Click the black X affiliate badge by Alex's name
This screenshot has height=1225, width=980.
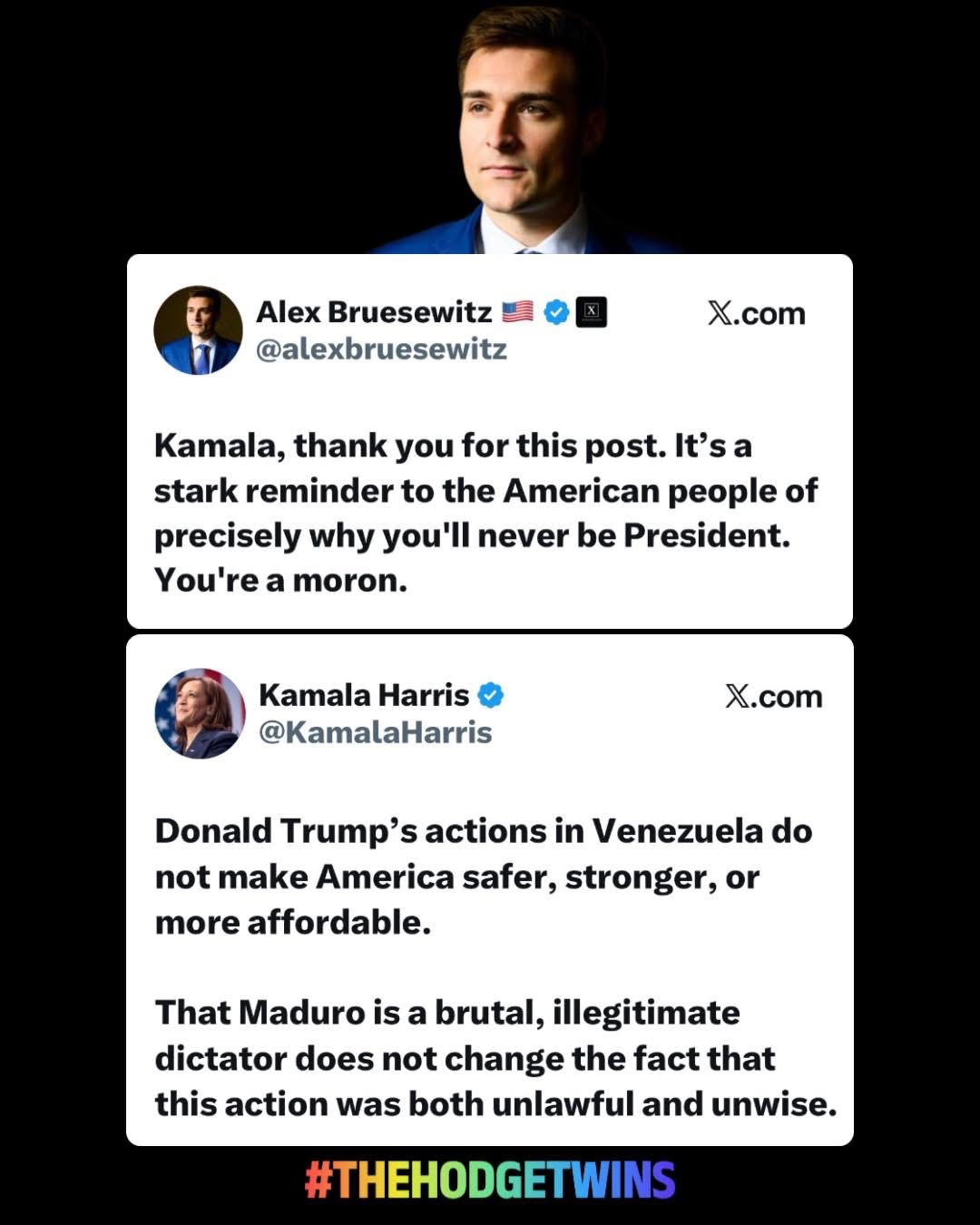click(x=592, y=312)
